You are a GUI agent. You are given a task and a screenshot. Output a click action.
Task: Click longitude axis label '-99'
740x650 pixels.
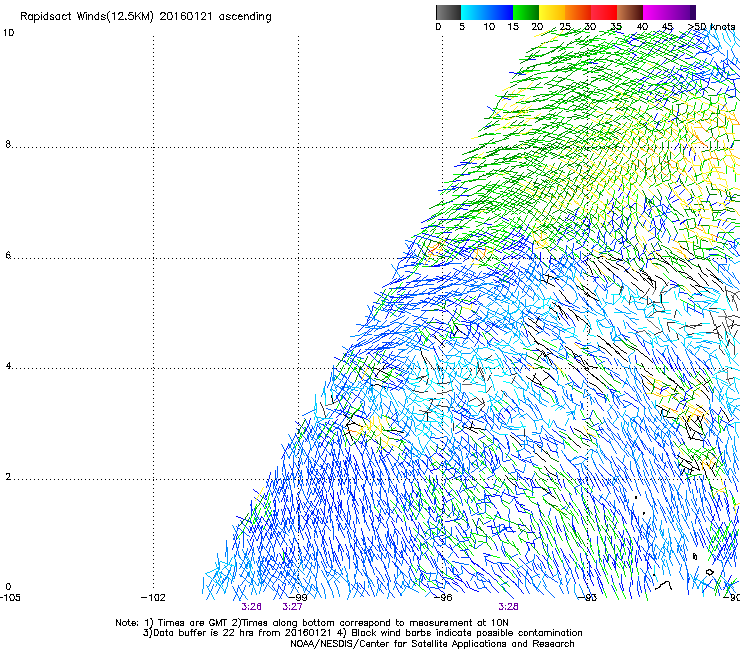click(298, 598)
